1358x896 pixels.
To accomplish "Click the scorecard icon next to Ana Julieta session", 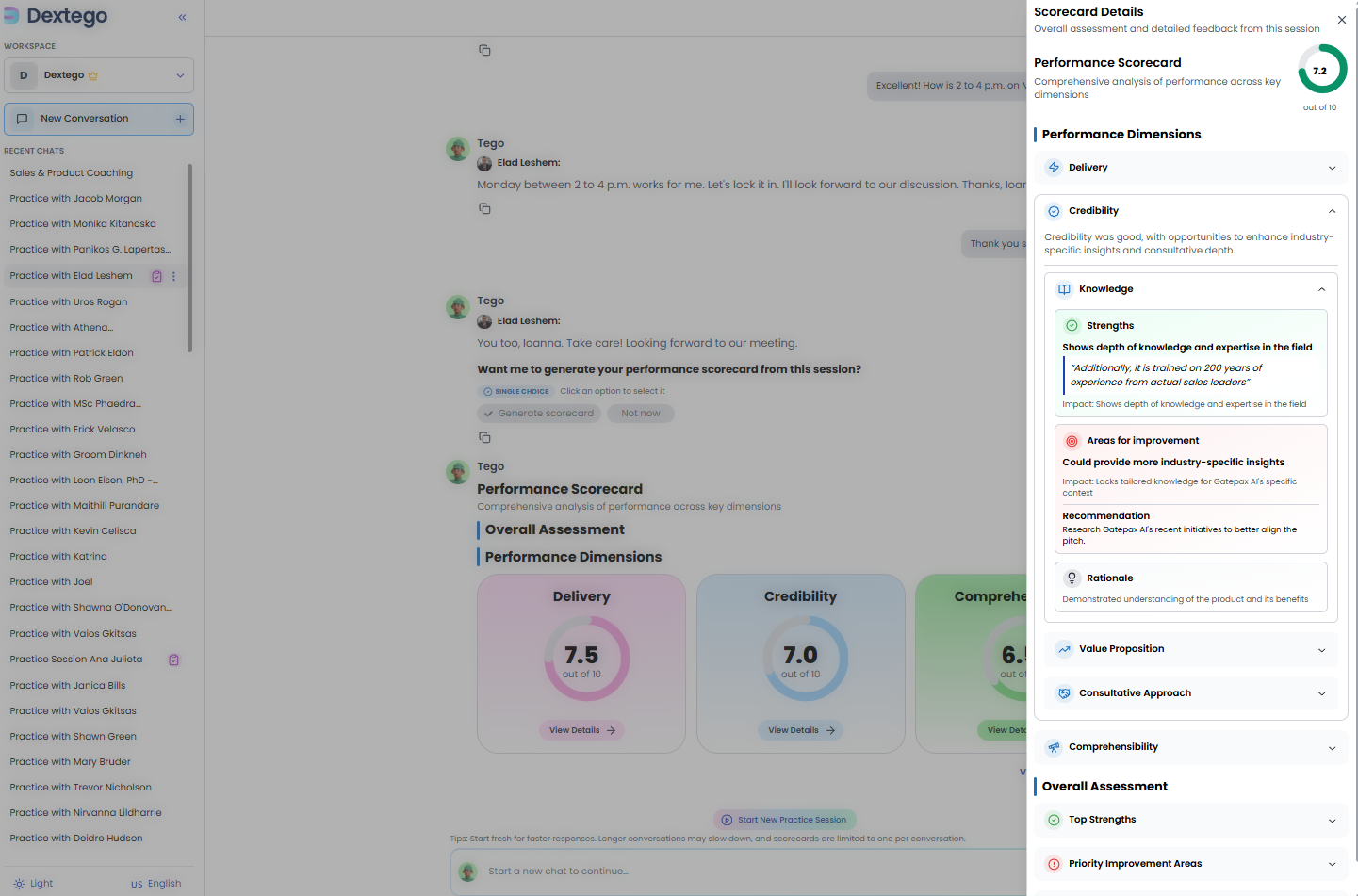I will [x=173, y=660].
